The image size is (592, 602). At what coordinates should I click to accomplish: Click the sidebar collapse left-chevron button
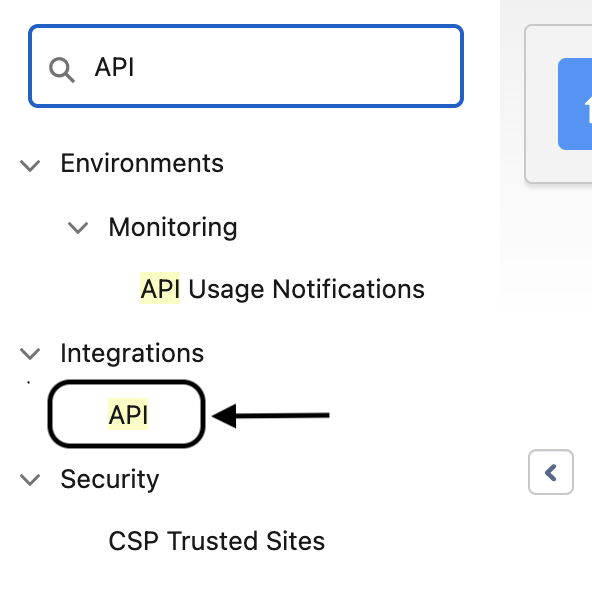551,472
